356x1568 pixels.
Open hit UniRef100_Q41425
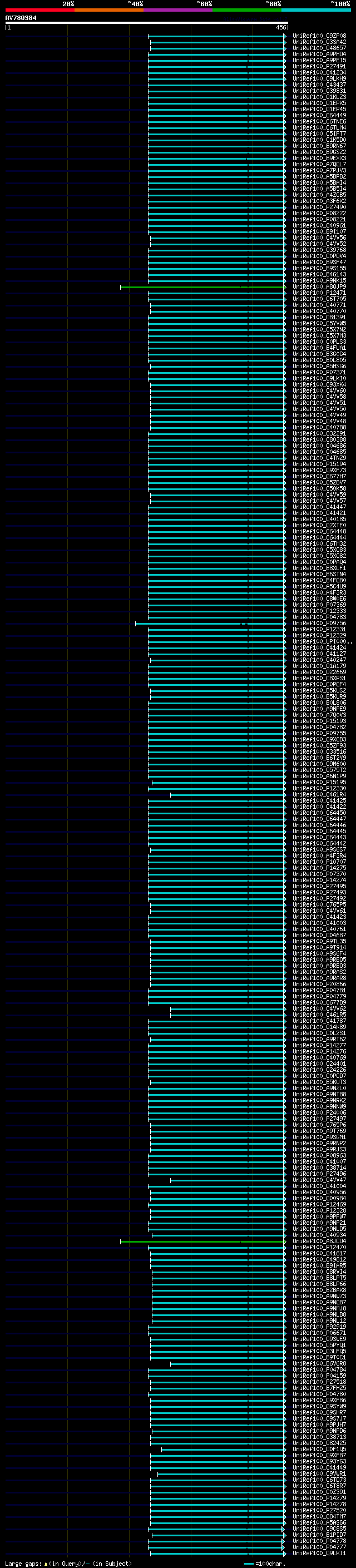319,800
